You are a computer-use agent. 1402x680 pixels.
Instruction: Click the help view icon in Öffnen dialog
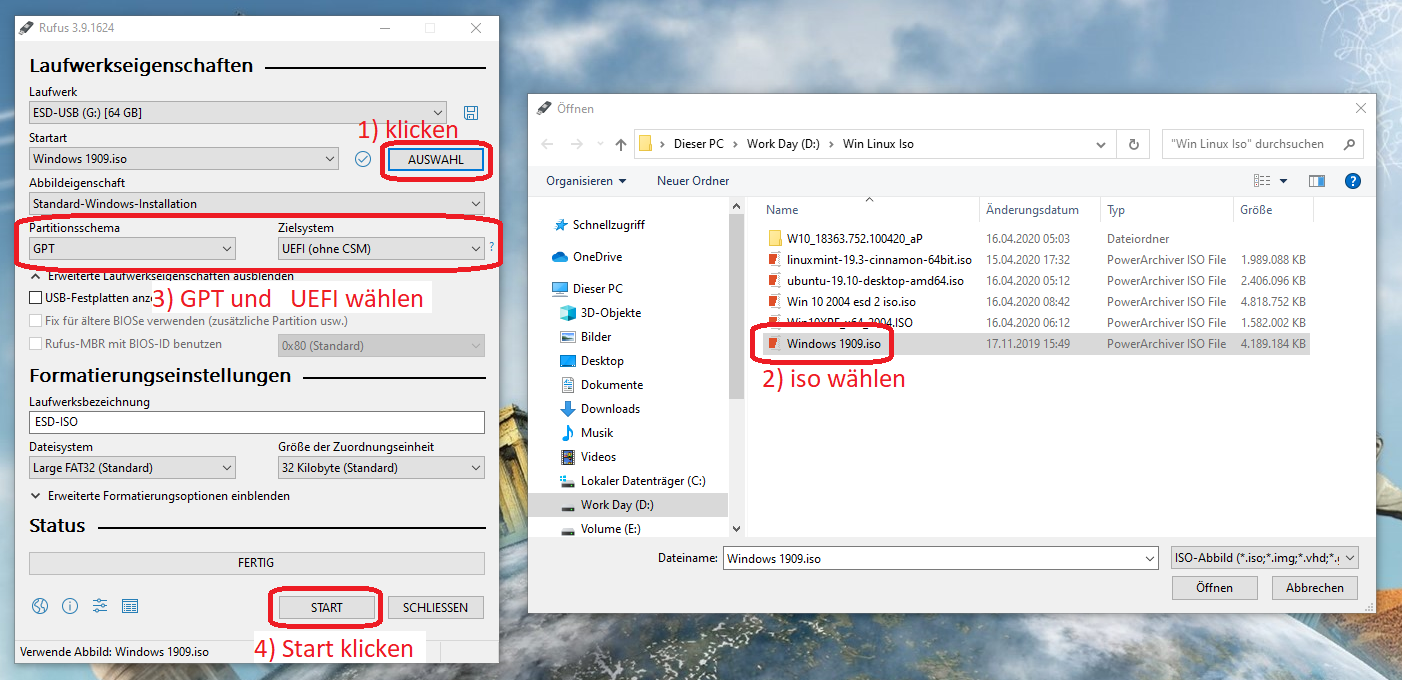pos(1353,181)
